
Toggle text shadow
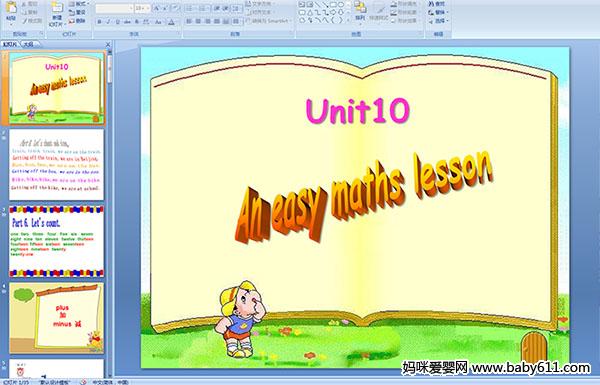point(137,22)
